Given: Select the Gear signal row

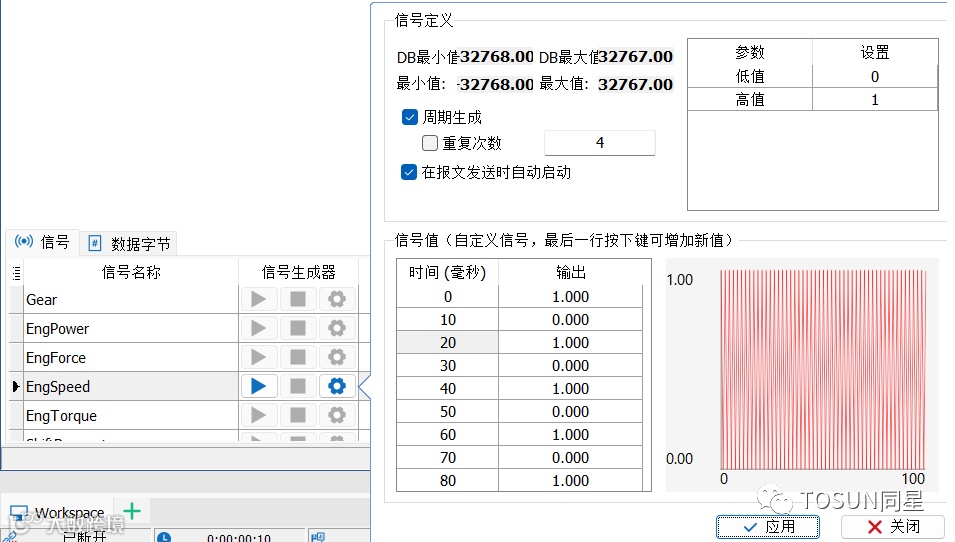Looking at the screenshot, I should click(x=131, y=300).
